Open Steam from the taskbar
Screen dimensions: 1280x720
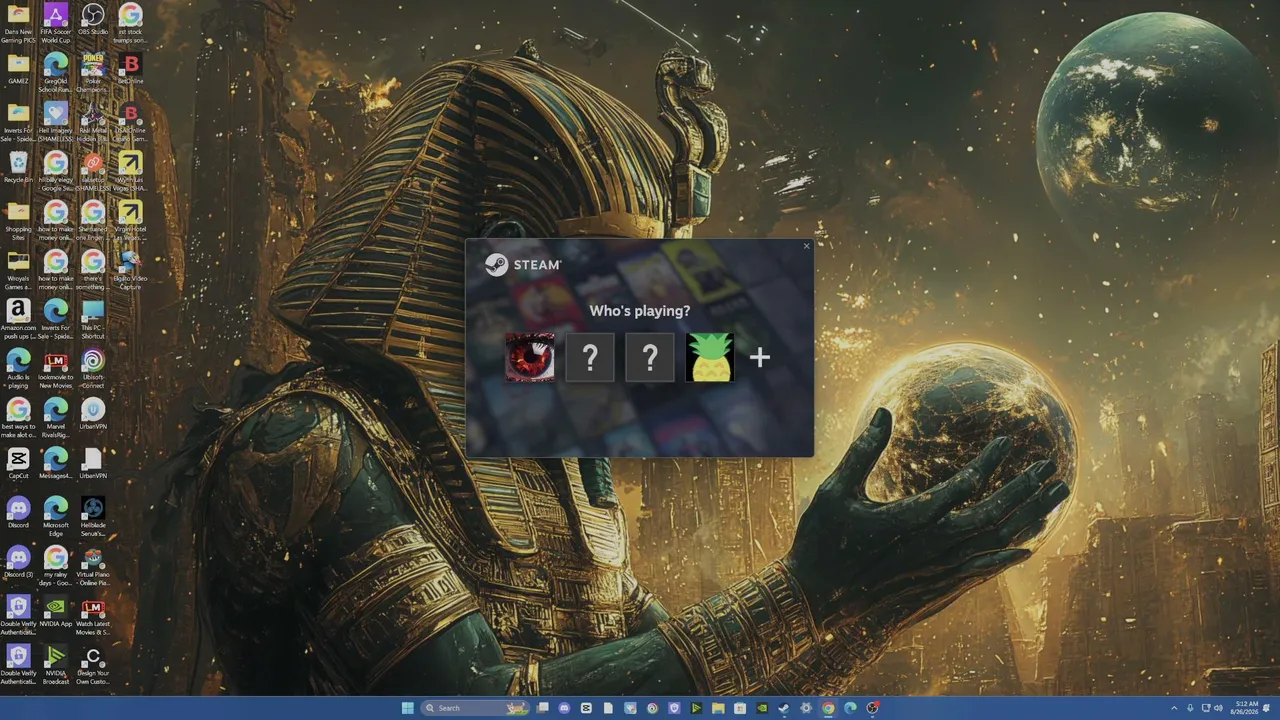pyautogui.click(x=784, y=708)
